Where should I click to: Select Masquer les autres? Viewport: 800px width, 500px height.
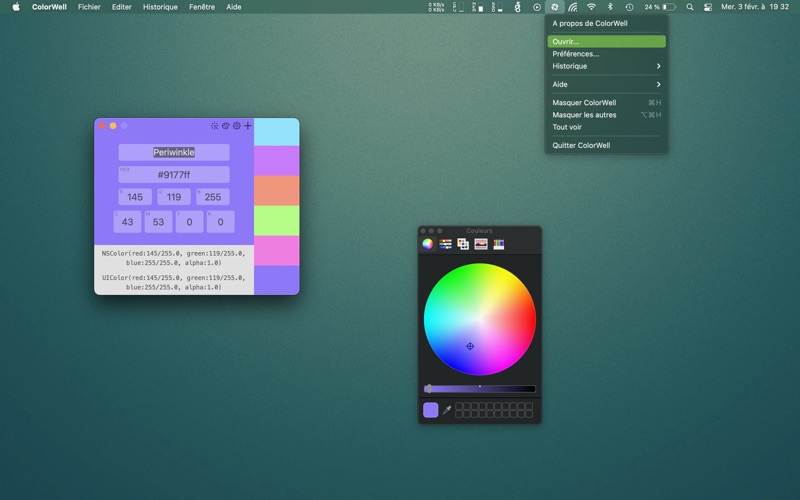click(607, 115)
